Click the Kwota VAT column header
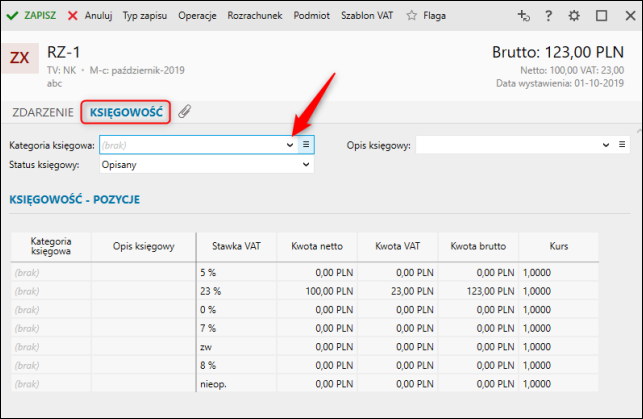The image size is (643, 419). [397, 246]
